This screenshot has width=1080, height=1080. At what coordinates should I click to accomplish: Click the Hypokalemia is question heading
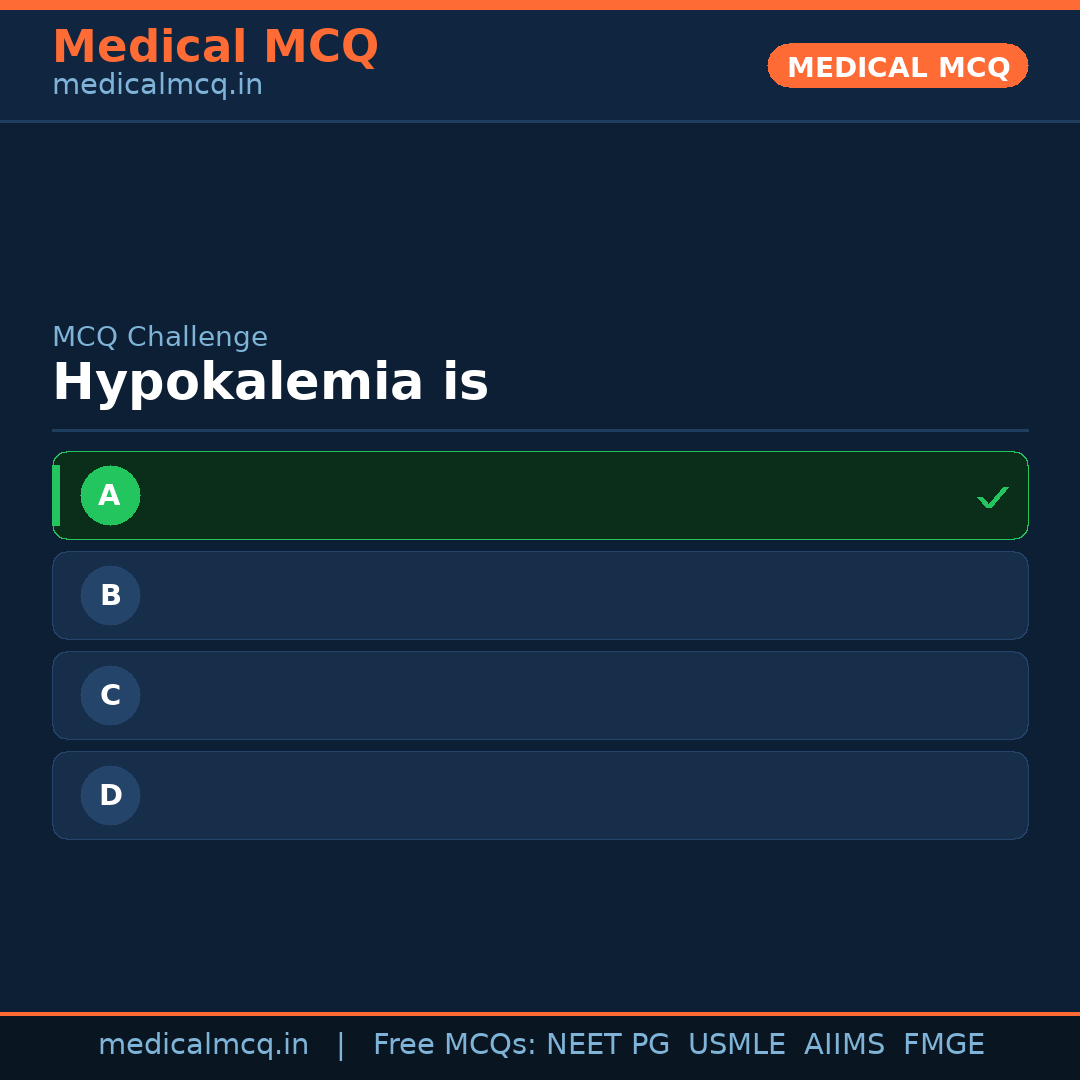pos(270,382)
